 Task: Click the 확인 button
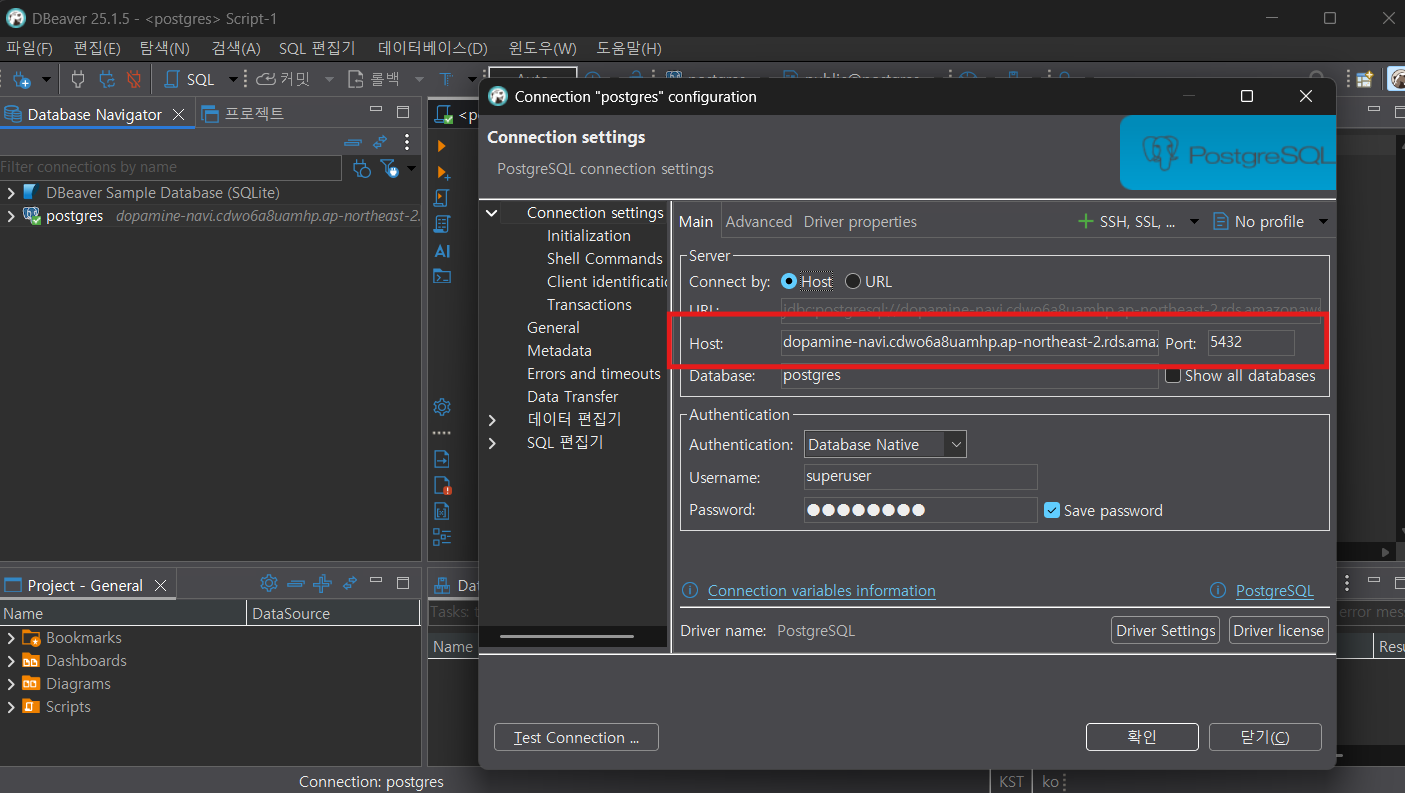point(1142,737)
